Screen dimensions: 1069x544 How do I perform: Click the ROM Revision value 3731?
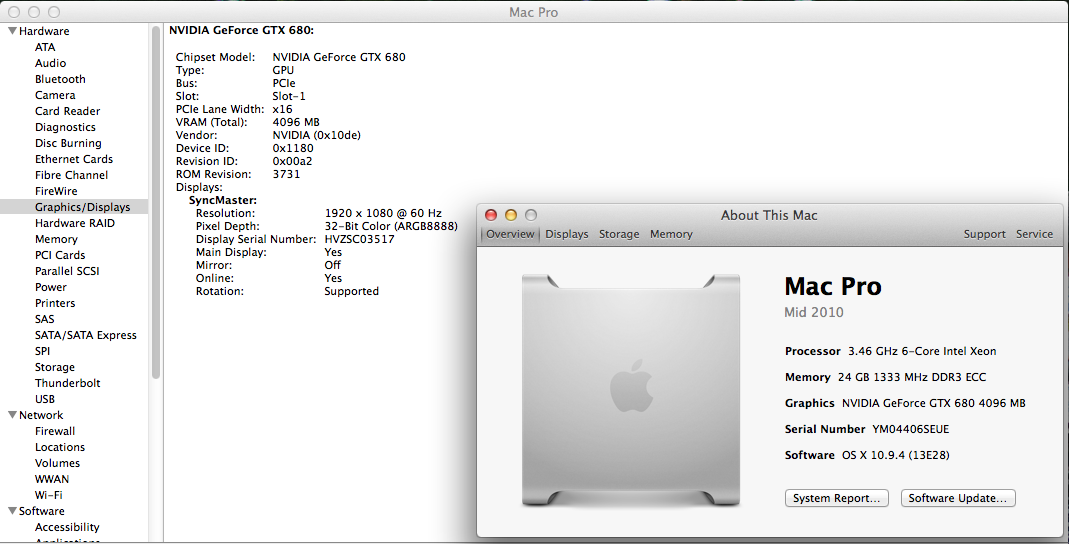(x=286, y=174)
